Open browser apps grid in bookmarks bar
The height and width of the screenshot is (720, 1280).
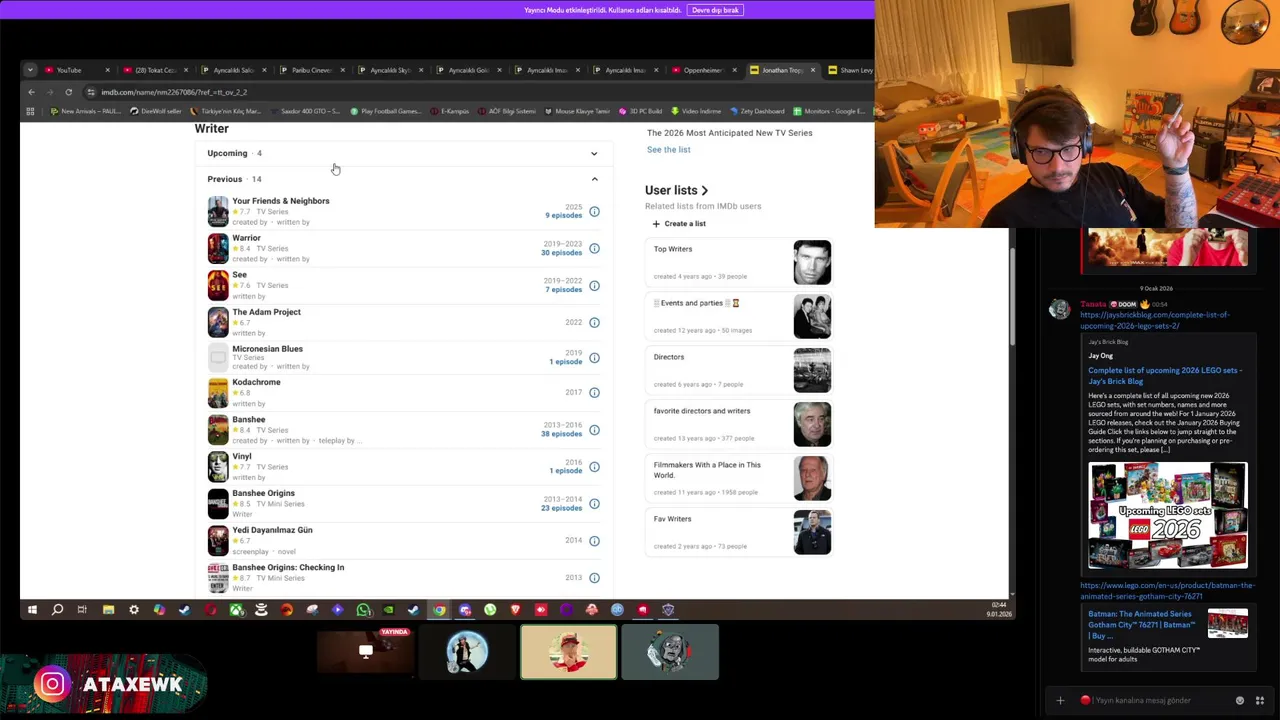[x=30, y=111]
